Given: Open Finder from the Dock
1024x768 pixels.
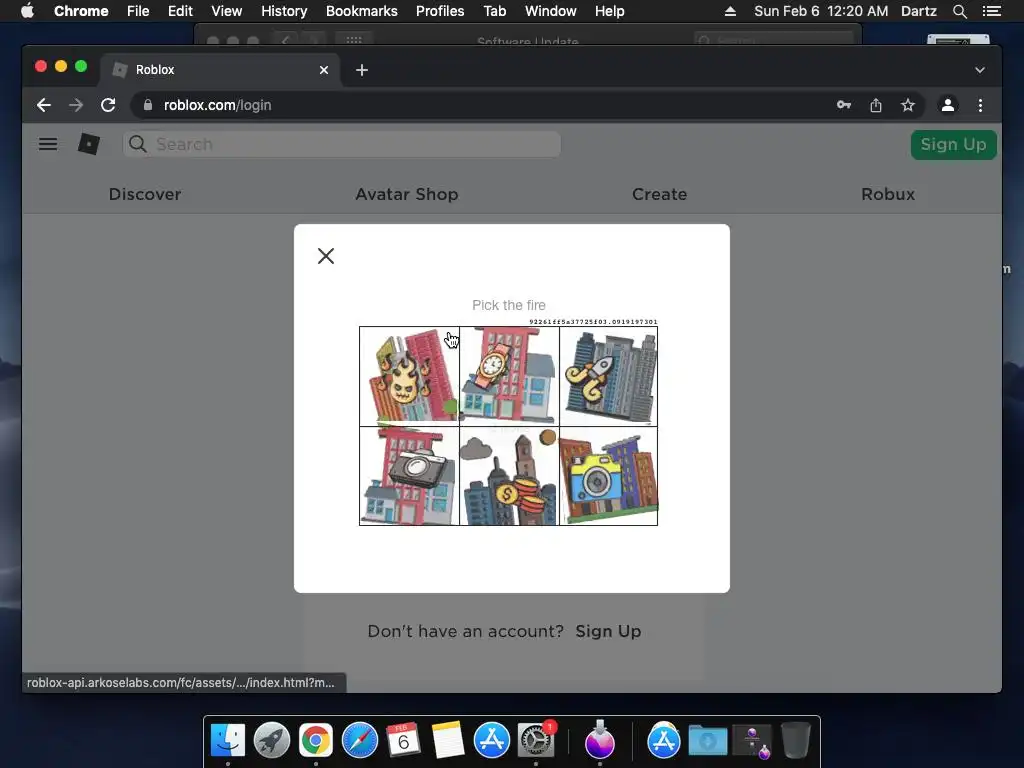Looking at the screenshot, I should pos(228,740).
